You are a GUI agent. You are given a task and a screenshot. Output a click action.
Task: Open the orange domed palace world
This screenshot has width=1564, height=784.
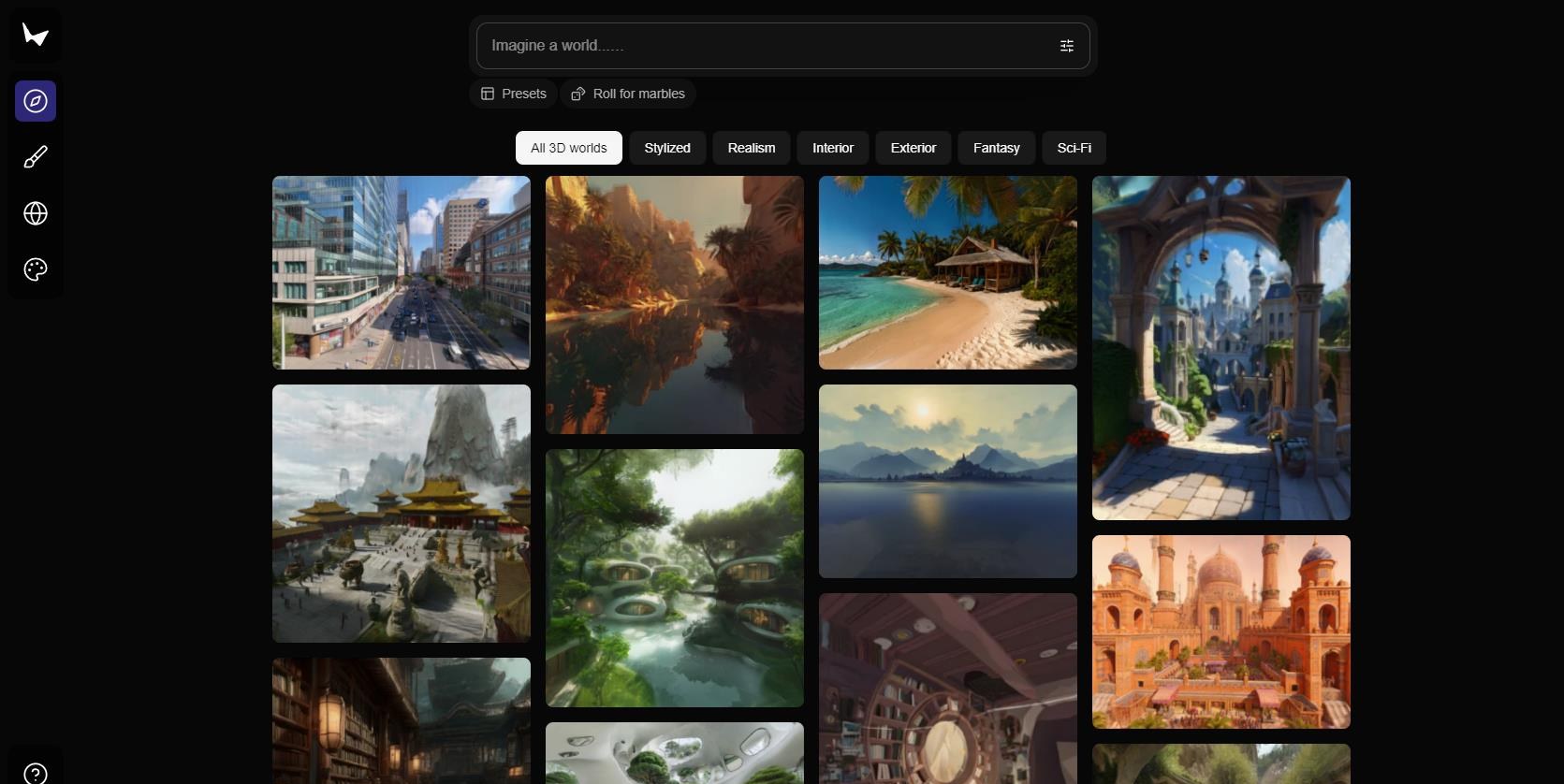1221,632
